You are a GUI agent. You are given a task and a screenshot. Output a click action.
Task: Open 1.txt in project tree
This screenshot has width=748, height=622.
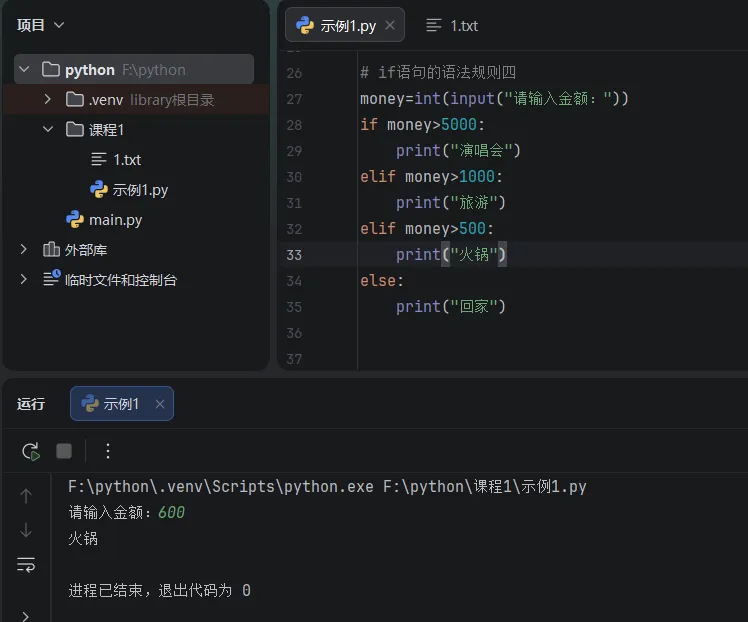pos(116,159)
